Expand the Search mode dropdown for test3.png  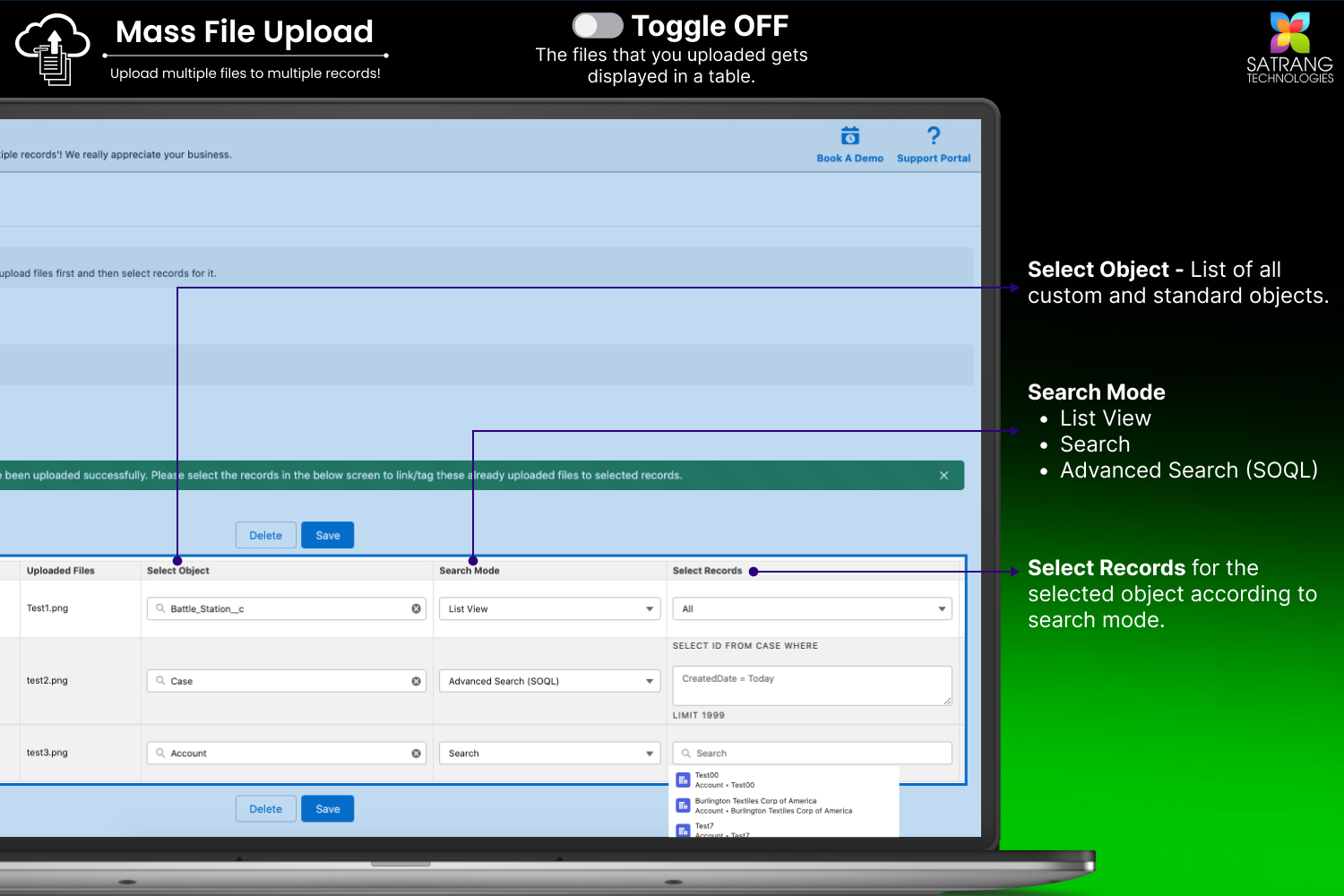tap(549, 754)
